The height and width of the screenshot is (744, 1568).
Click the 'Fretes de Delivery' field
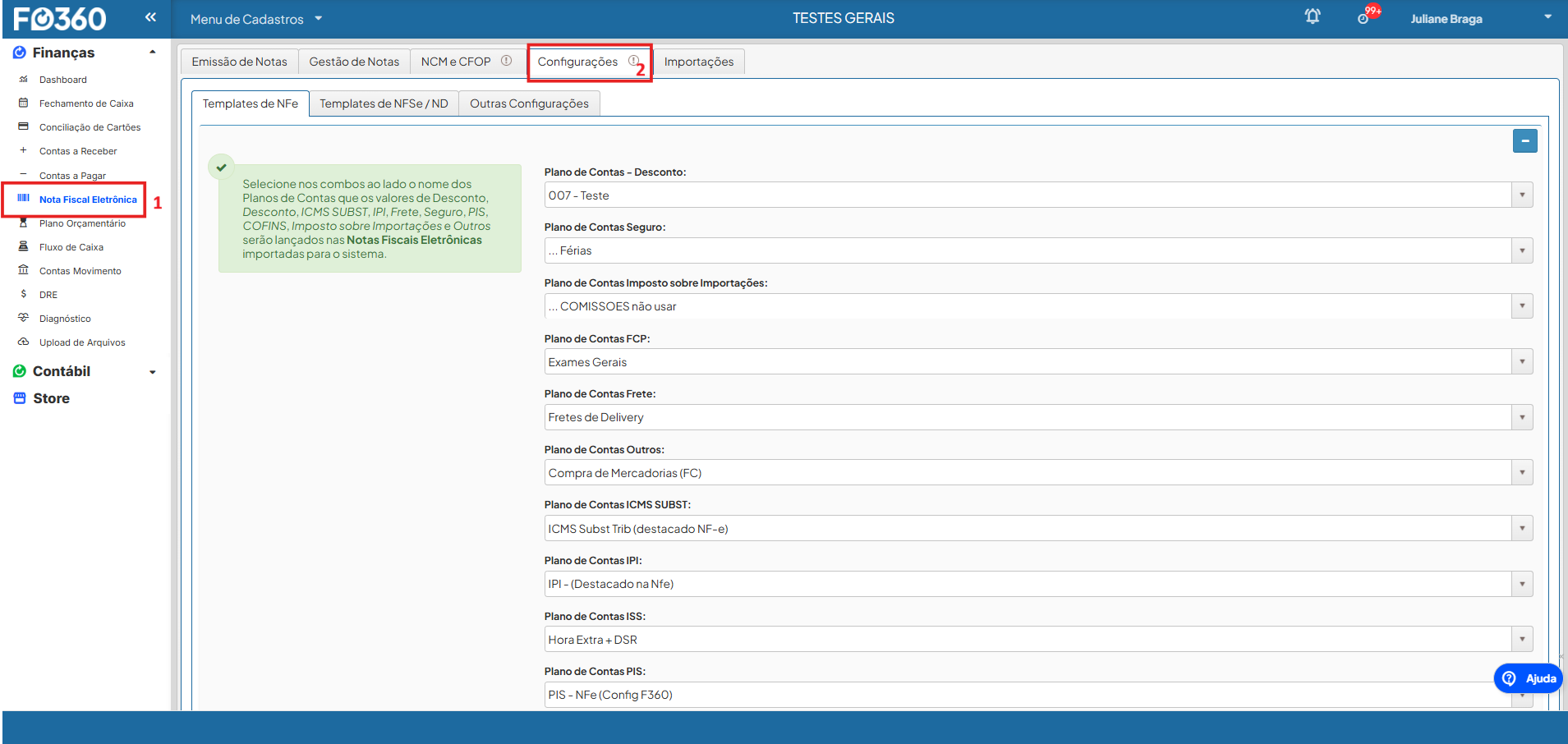click(x=1038, y=417)
